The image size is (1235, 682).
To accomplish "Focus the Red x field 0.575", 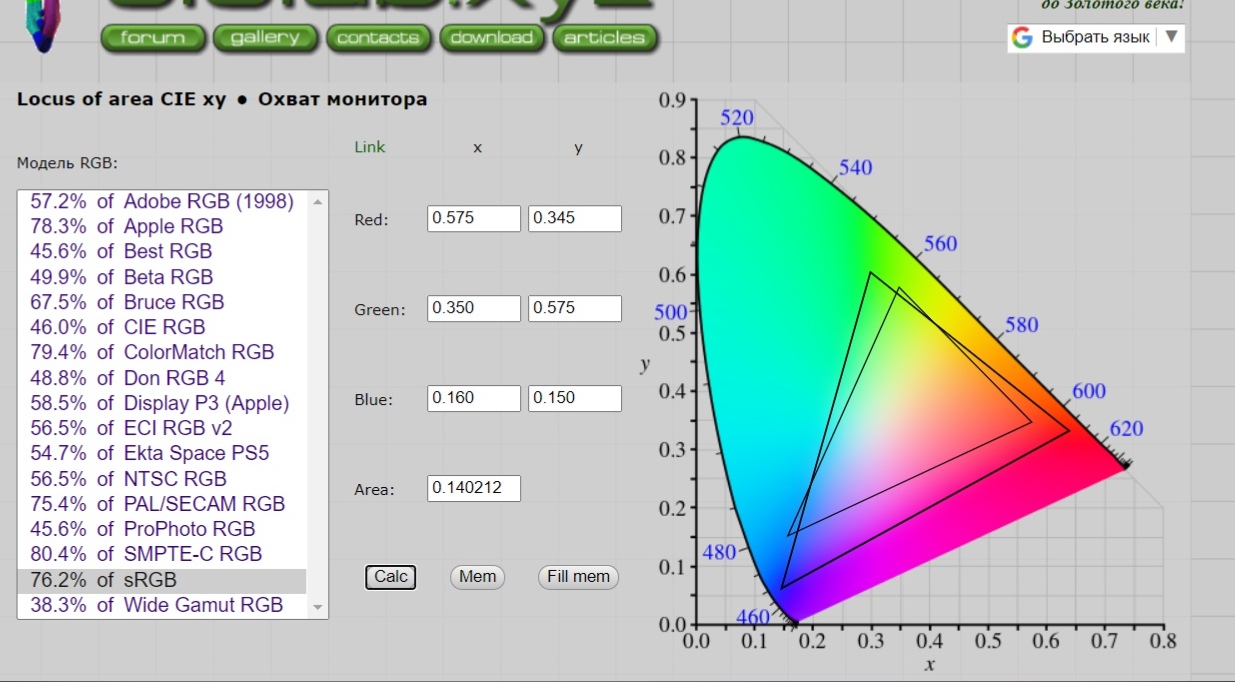I will (474, 219).
